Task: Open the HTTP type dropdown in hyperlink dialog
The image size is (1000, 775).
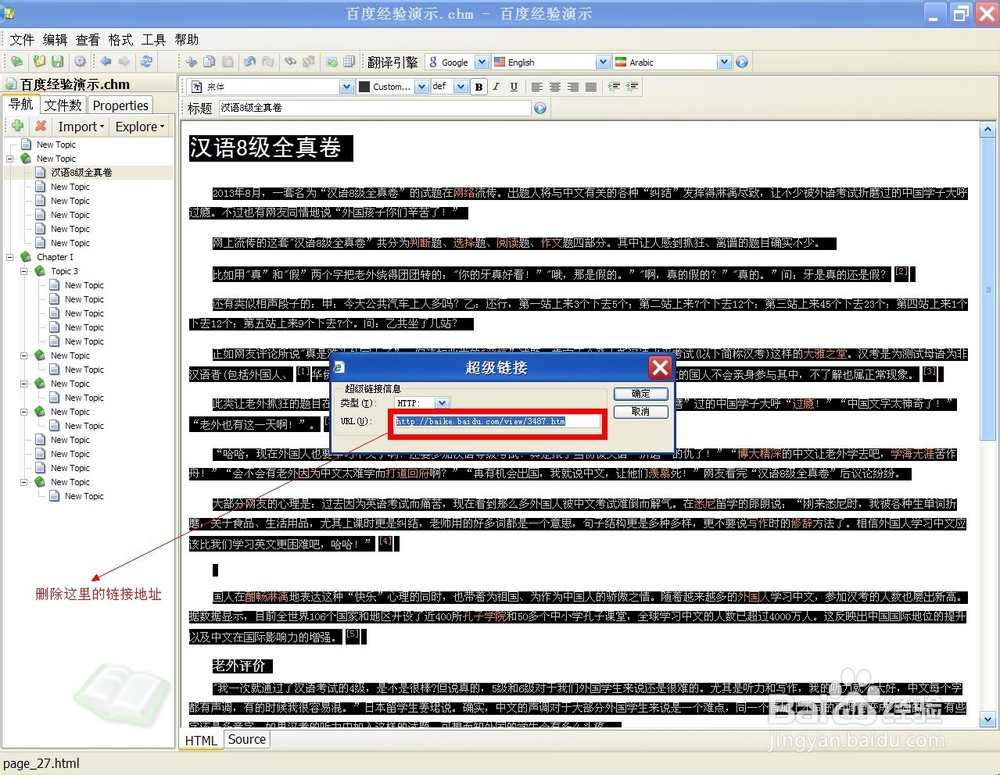Action: coord(442,403)
